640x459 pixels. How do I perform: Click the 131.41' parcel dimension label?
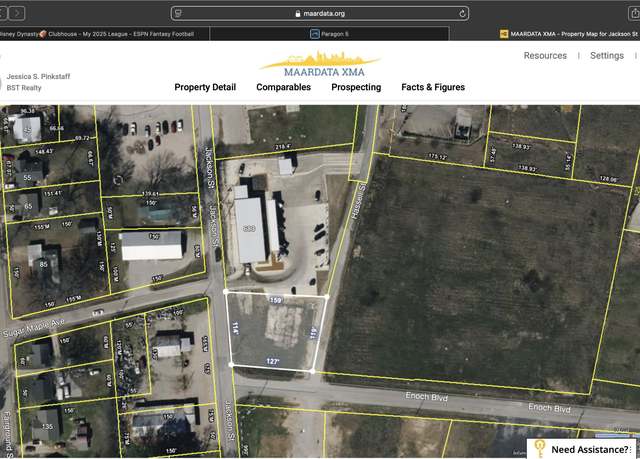click(x=52, y=193)
